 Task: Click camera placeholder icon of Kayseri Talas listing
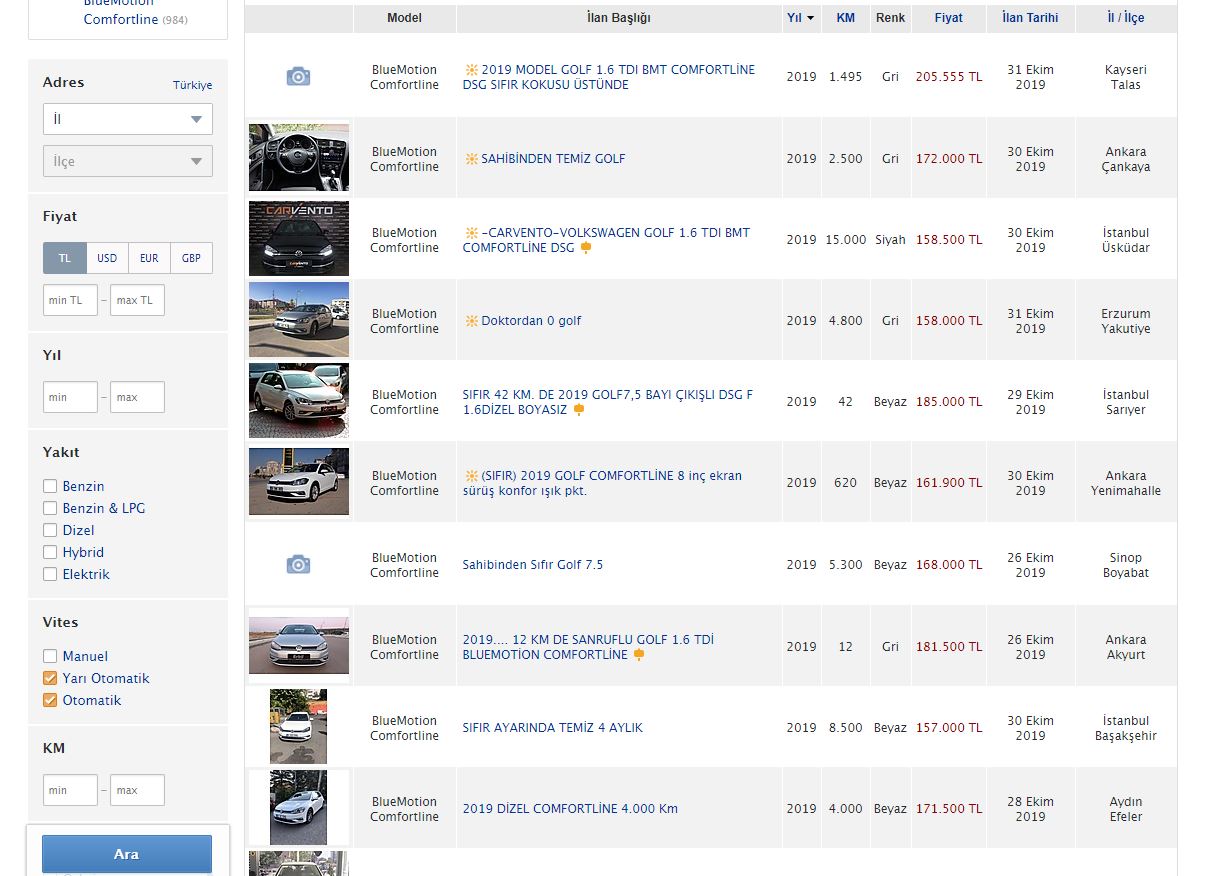tap(298, 76)
